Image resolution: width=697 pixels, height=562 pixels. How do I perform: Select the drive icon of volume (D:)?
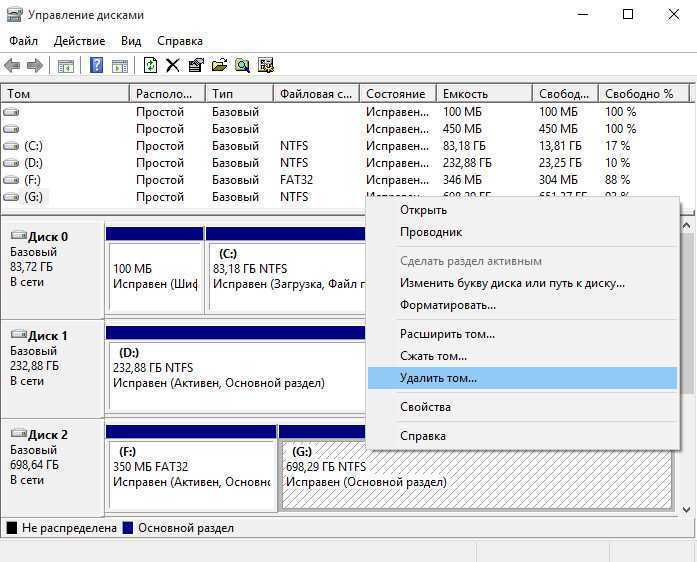[11, 163]
